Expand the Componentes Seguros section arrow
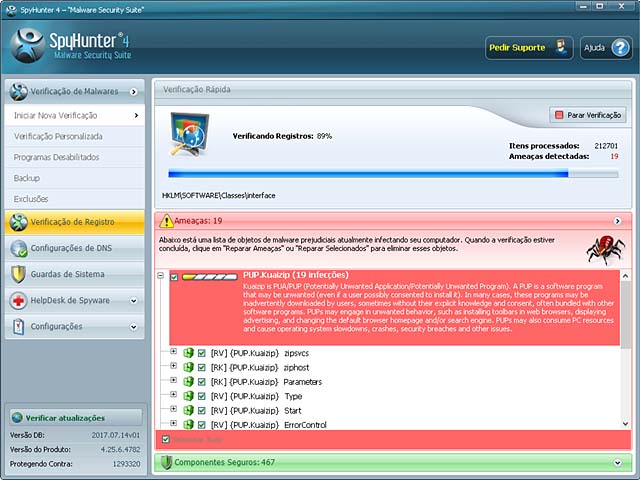This screenshot has height=480, width=640. [x=618, y=463]
